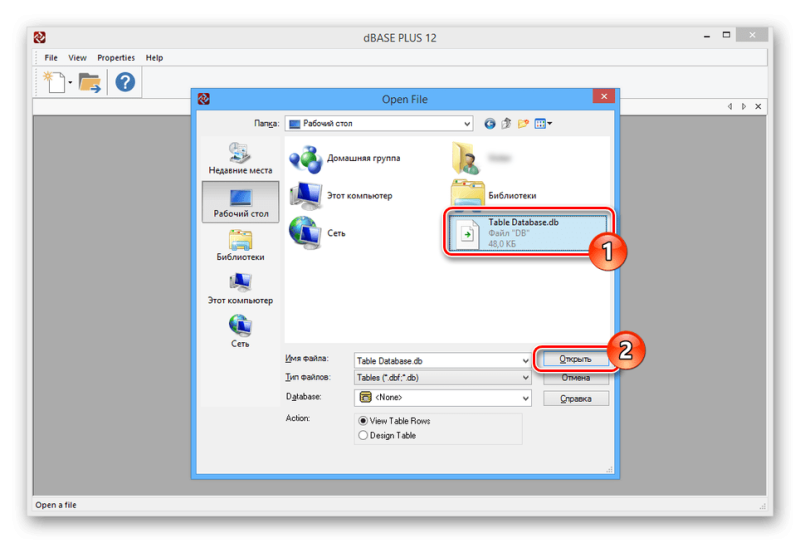Go back with the blue arrow icon
This screenshot has width=800, height=543.
point(489,124)
